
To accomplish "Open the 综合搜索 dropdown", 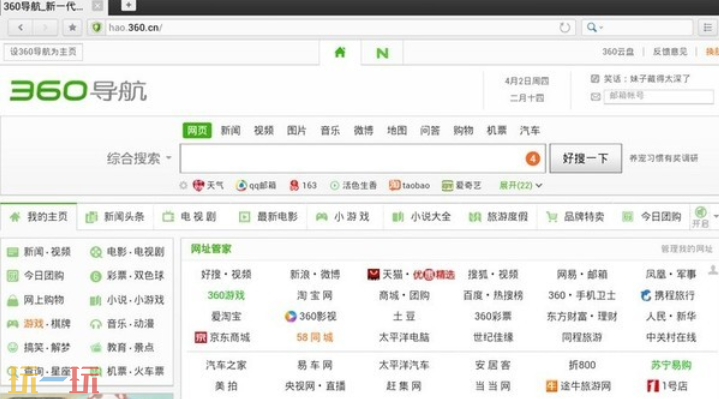I will tap(139, 159).
